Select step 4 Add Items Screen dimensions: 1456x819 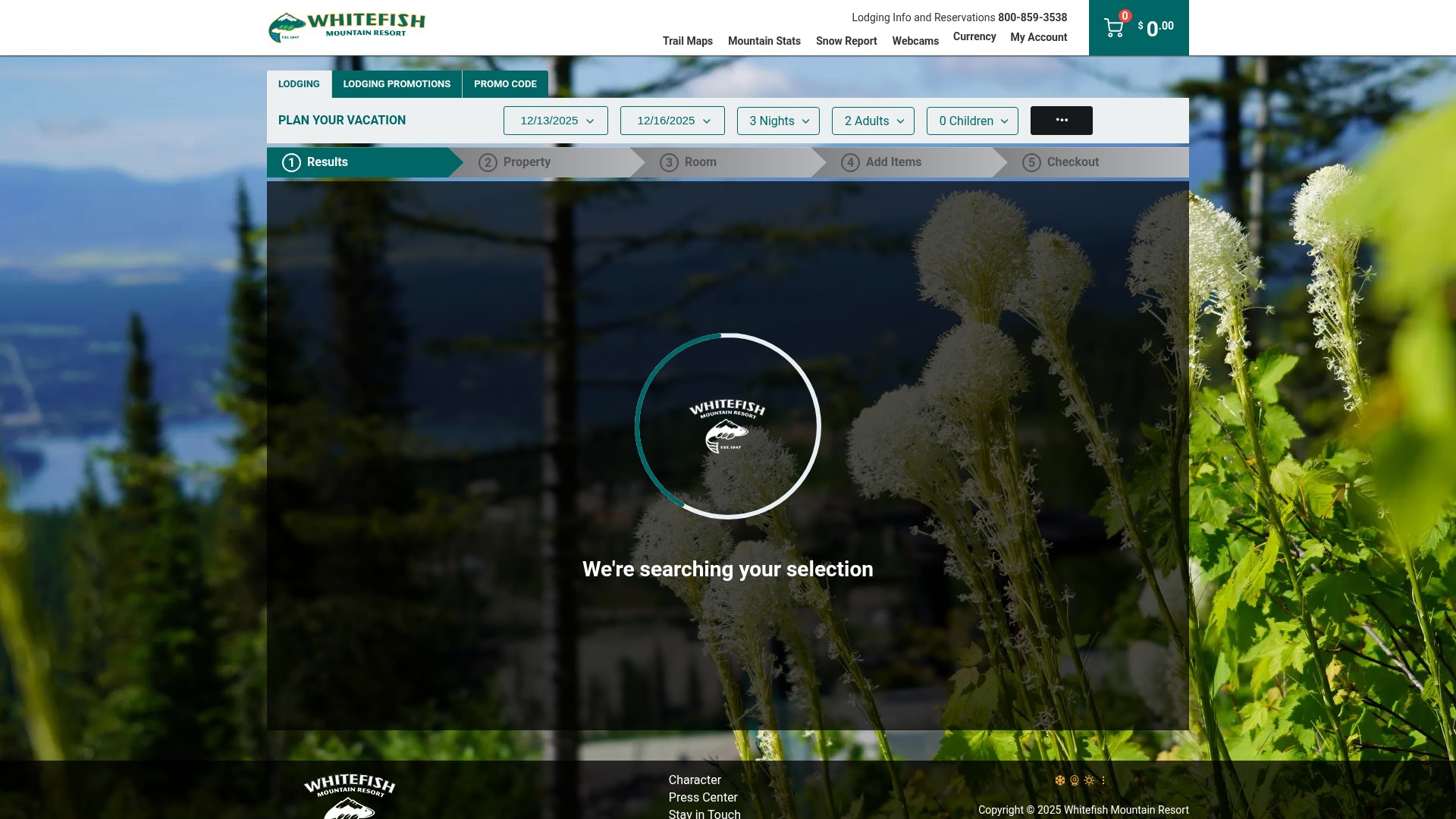909,162
